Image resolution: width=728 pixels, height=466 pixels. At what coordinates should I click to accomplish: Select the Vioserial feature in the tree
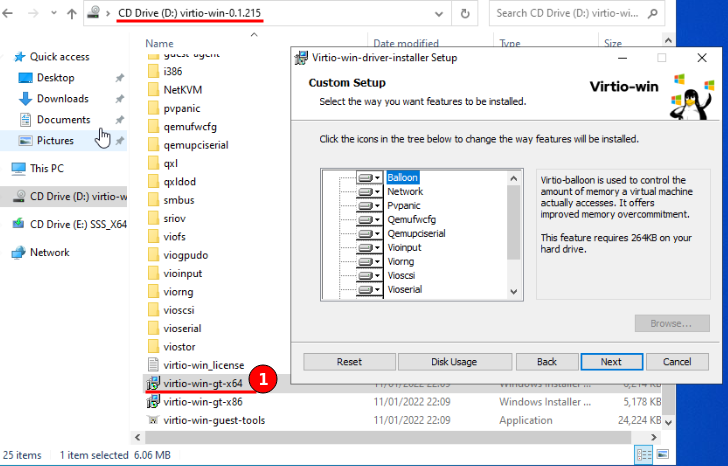pyautogui.click(x=404, y=289)
